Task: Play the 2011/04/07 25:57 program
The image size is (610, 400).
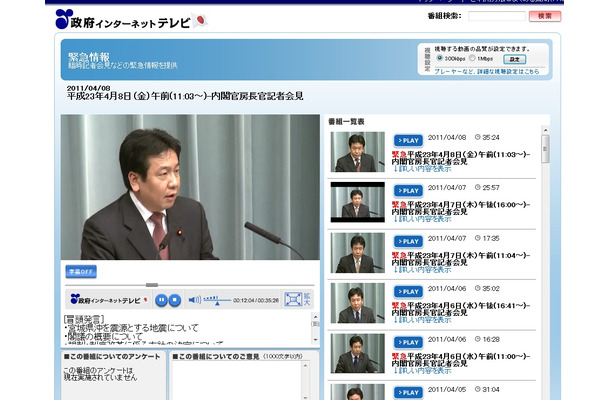Action: 408,191
